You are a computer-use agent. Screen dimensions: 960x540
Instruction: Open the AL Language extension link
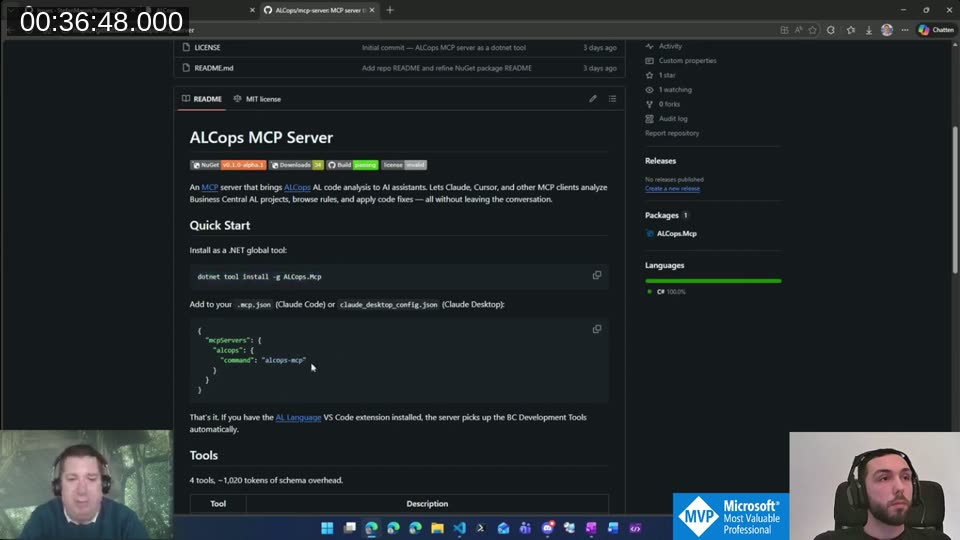298,418
